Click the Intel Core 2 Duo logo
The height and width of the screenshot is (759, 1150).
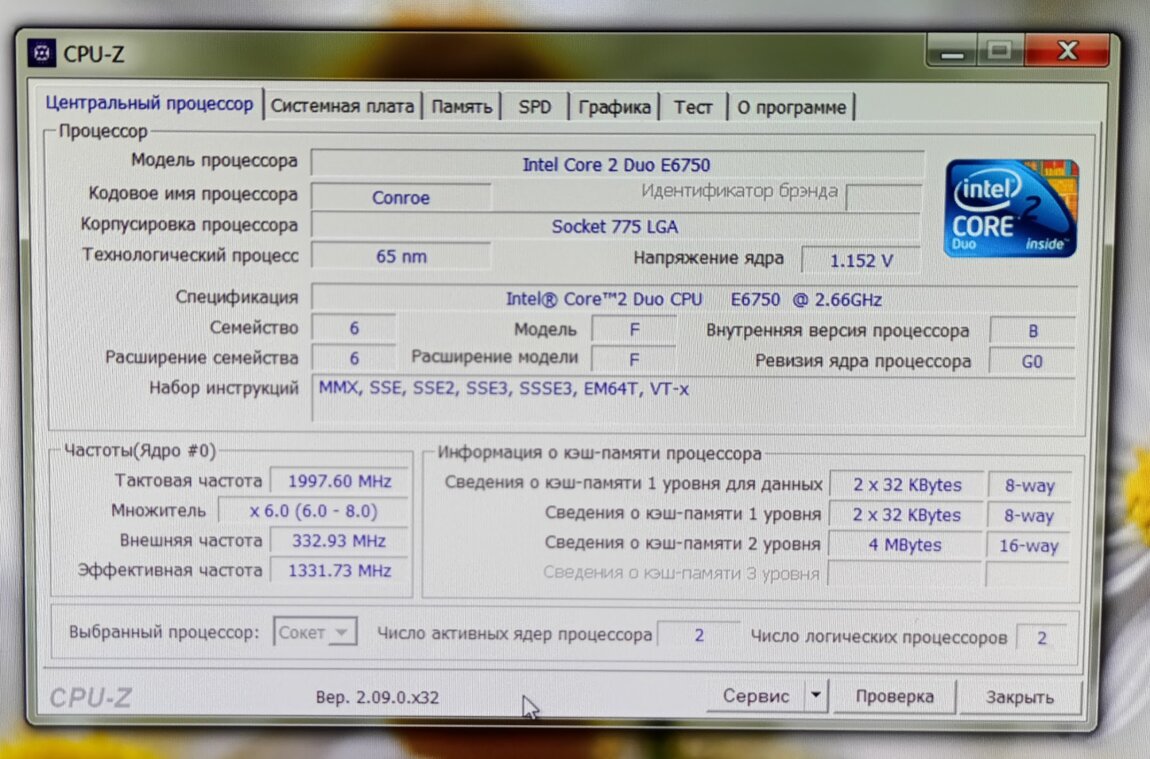pyautogui.click(x=1011, y=207)
